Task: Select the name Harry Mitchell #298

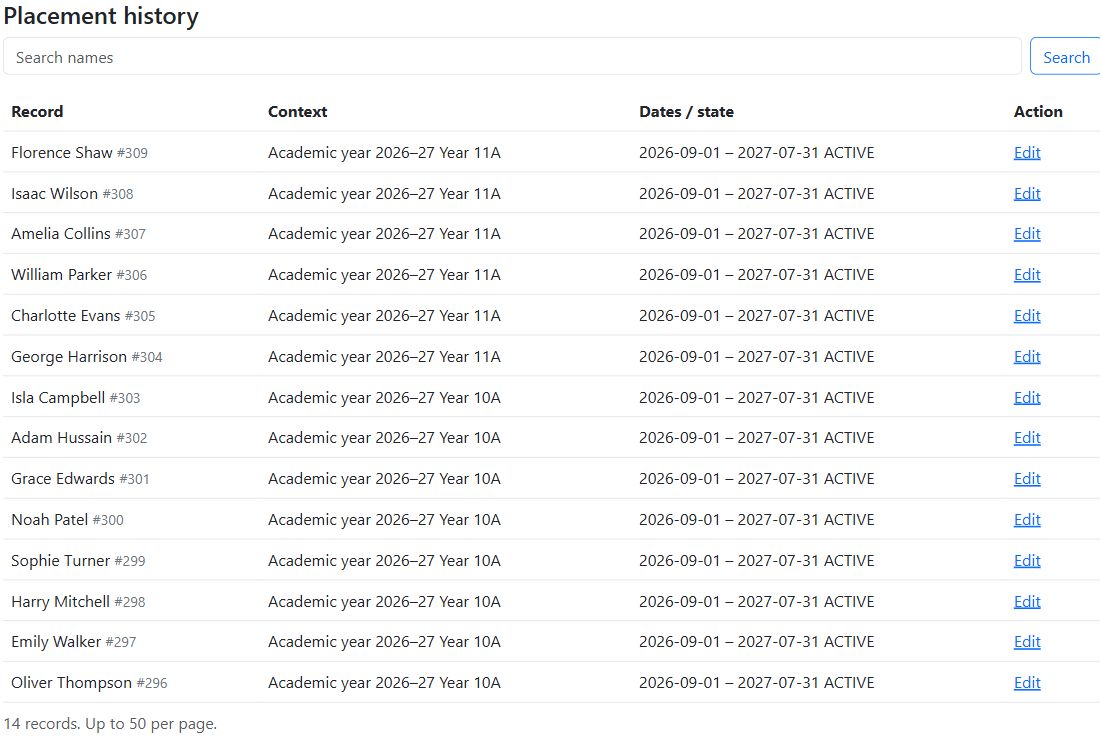Action: (x=79, y=601)
